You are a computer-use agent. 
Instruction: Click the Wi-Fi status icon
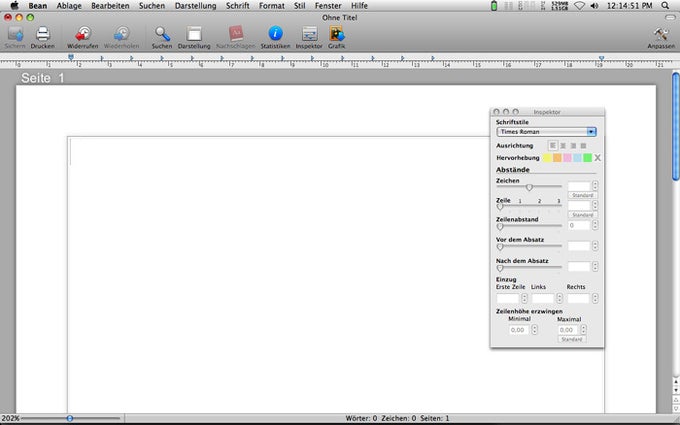579,6
